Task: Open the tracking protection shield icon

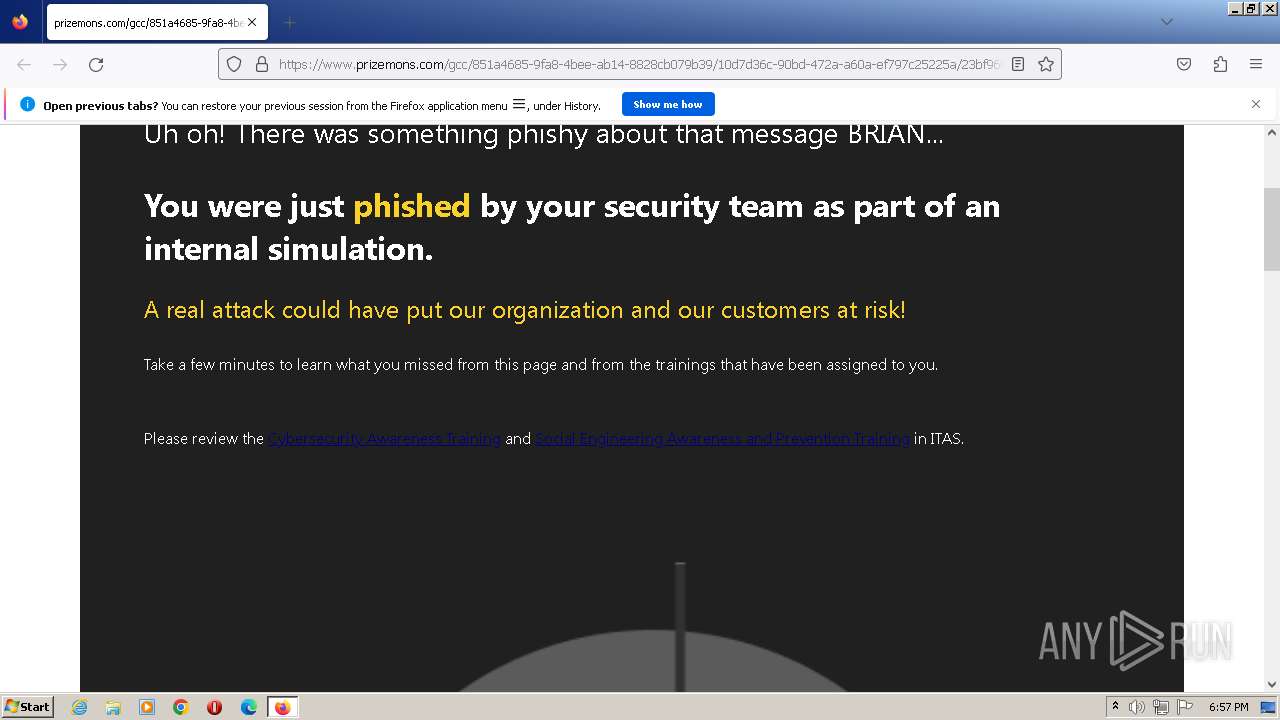Action: [x=234, y=64]
